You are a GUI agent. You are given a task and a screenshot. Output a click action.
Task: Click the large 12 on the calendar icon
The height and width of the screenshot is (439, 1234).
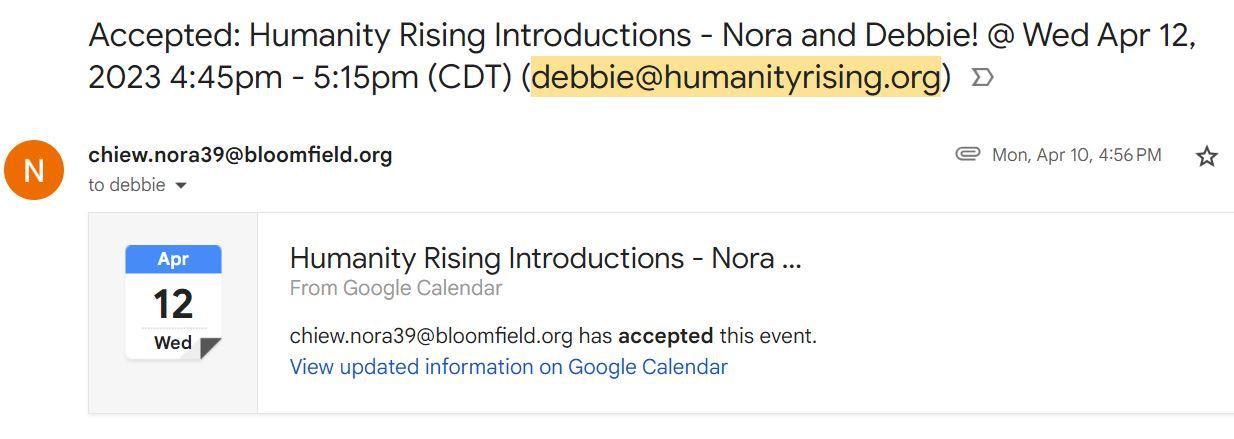point(173,304)
